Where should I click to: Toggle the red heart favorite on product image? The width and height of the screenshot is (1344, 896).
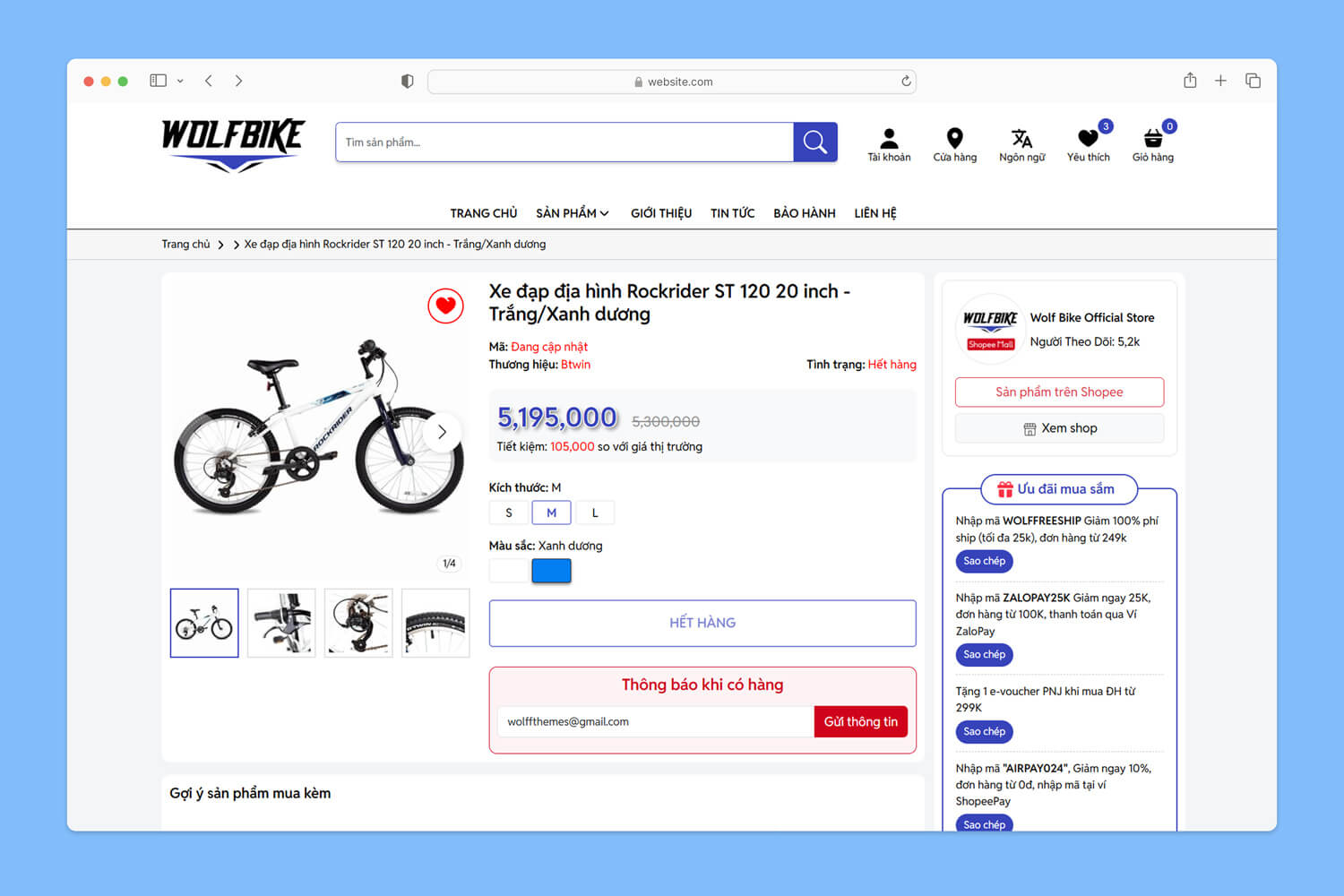coord(445,306)
